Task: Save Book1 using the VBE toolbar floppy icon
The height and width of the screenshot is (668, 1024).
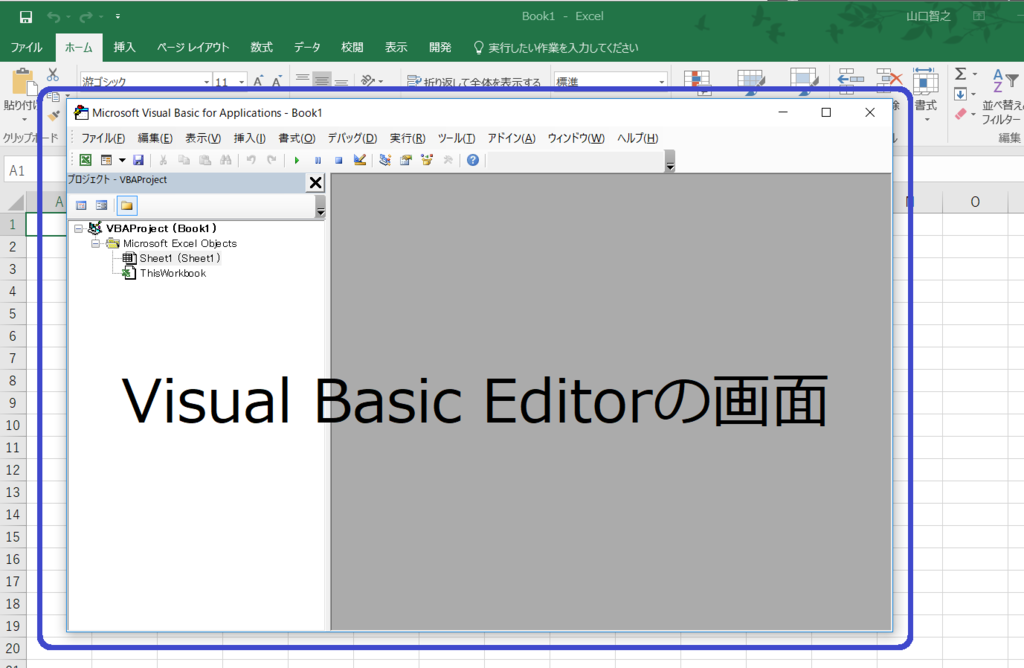Action: [138, 160]
